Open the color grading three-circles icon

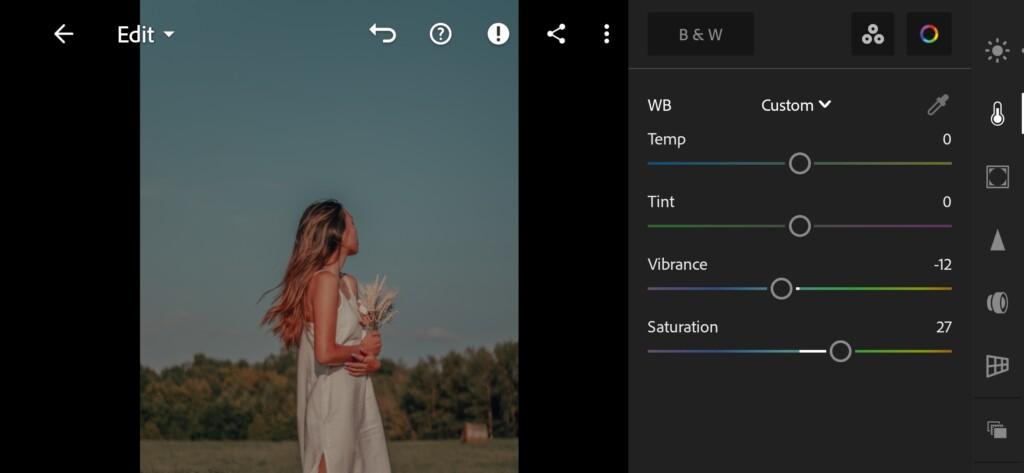pyautogui.click(x=872, y=34)
